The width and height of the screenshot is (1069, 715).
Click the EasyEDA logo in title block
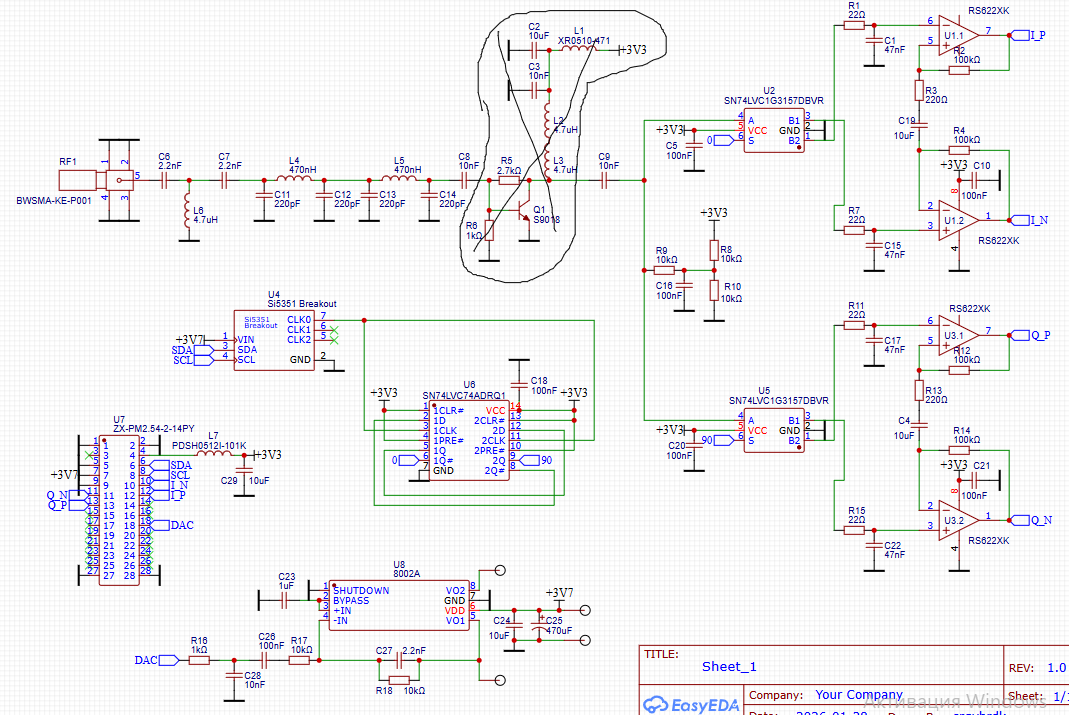coord(691,705)
